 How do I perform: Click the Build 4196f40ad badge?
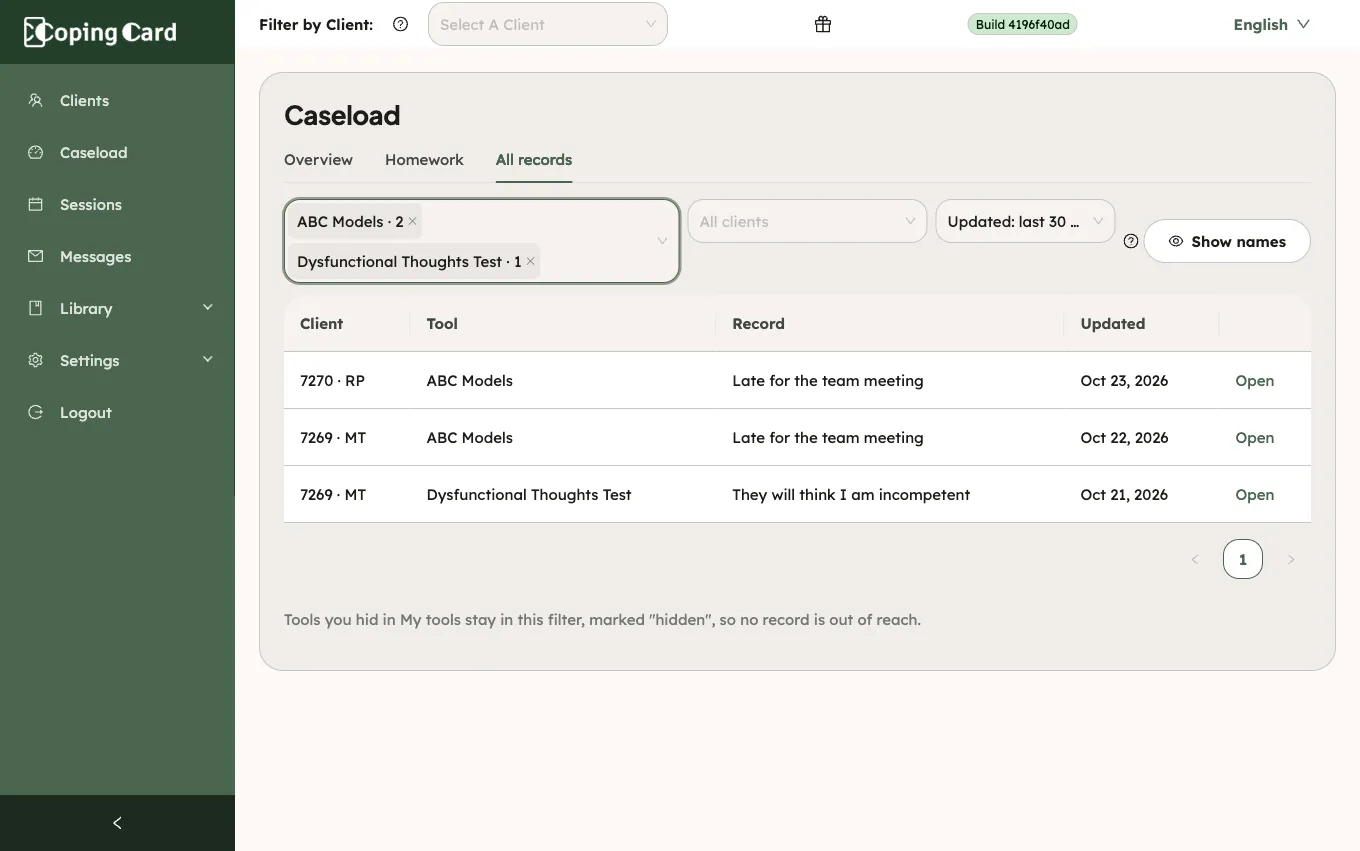pyautogui.click(x=1022, y=24)
